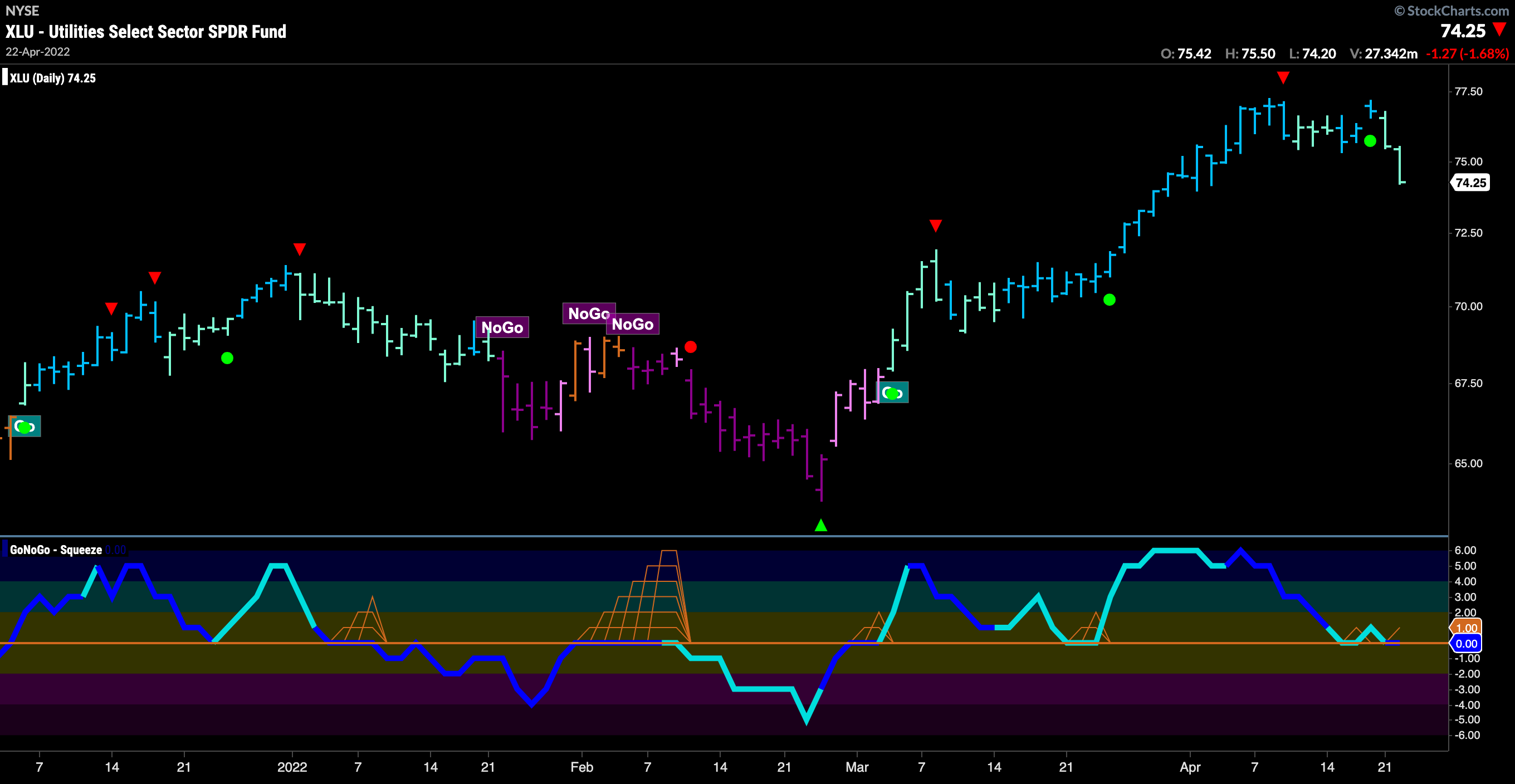Click the blue 0.00 oscillator value tag
Viewport: 1515px width, 784px height.
1466,644
